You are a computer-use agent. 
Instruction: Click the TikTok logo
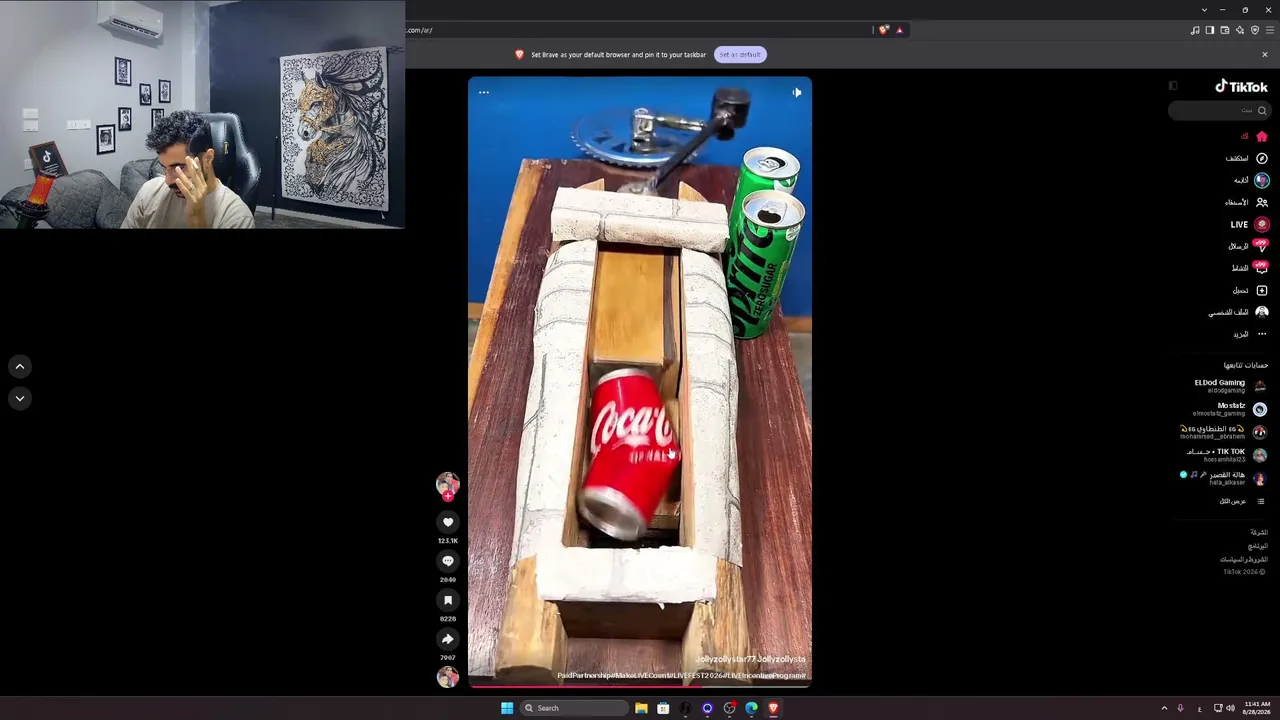1241,86
